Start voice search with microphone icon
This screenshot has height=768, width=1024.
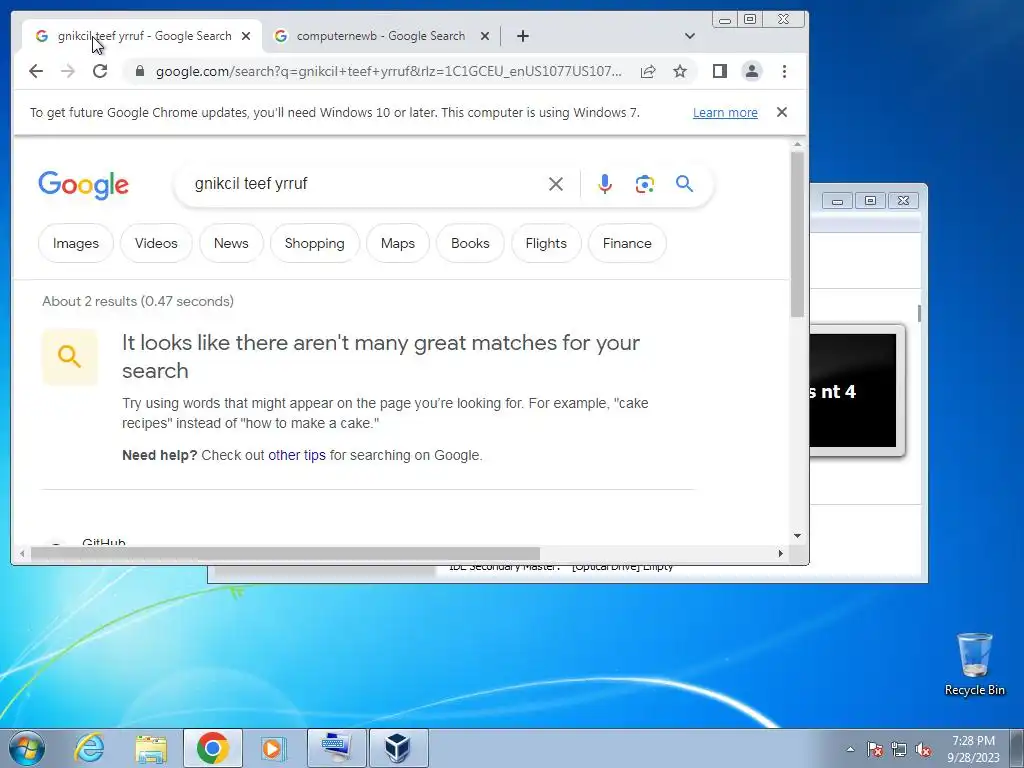tap(605, 184)
